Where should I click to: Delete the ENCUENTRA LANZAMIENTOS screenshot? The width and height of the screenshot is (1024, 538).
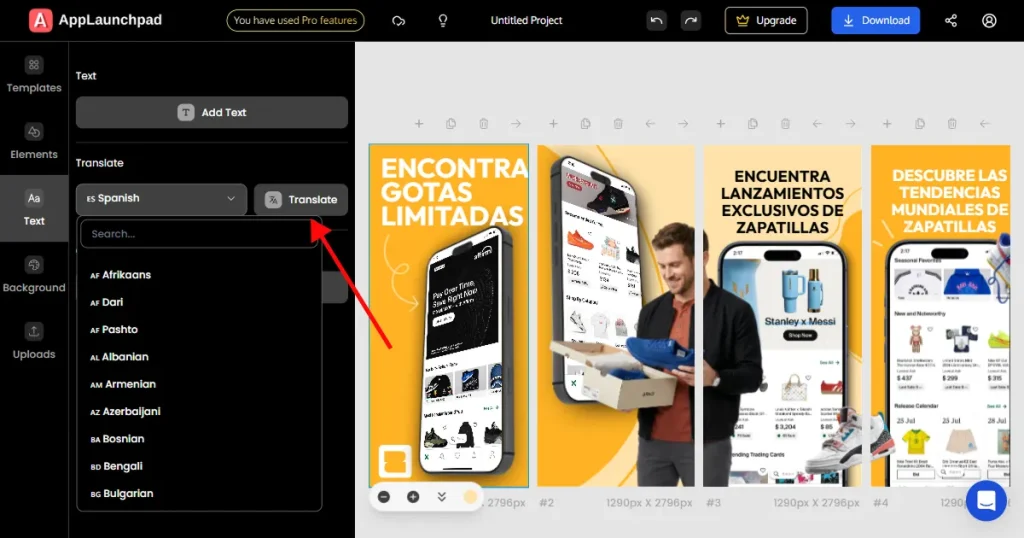[785, 123]
